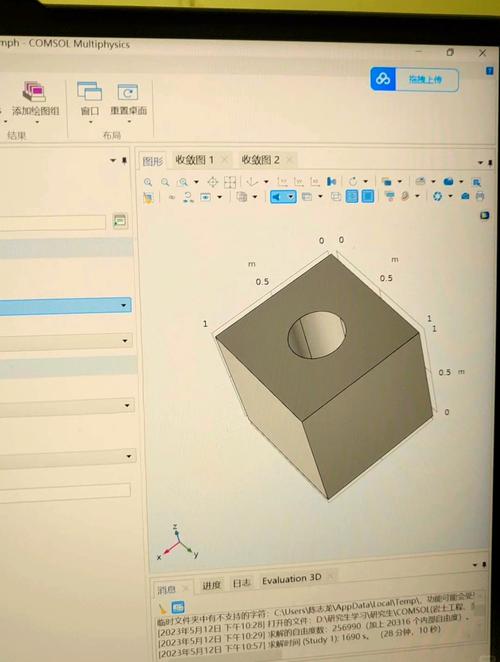Toggle the highlighted blue view button in second row
500x662 pixels.
click(x=283, y=197)
